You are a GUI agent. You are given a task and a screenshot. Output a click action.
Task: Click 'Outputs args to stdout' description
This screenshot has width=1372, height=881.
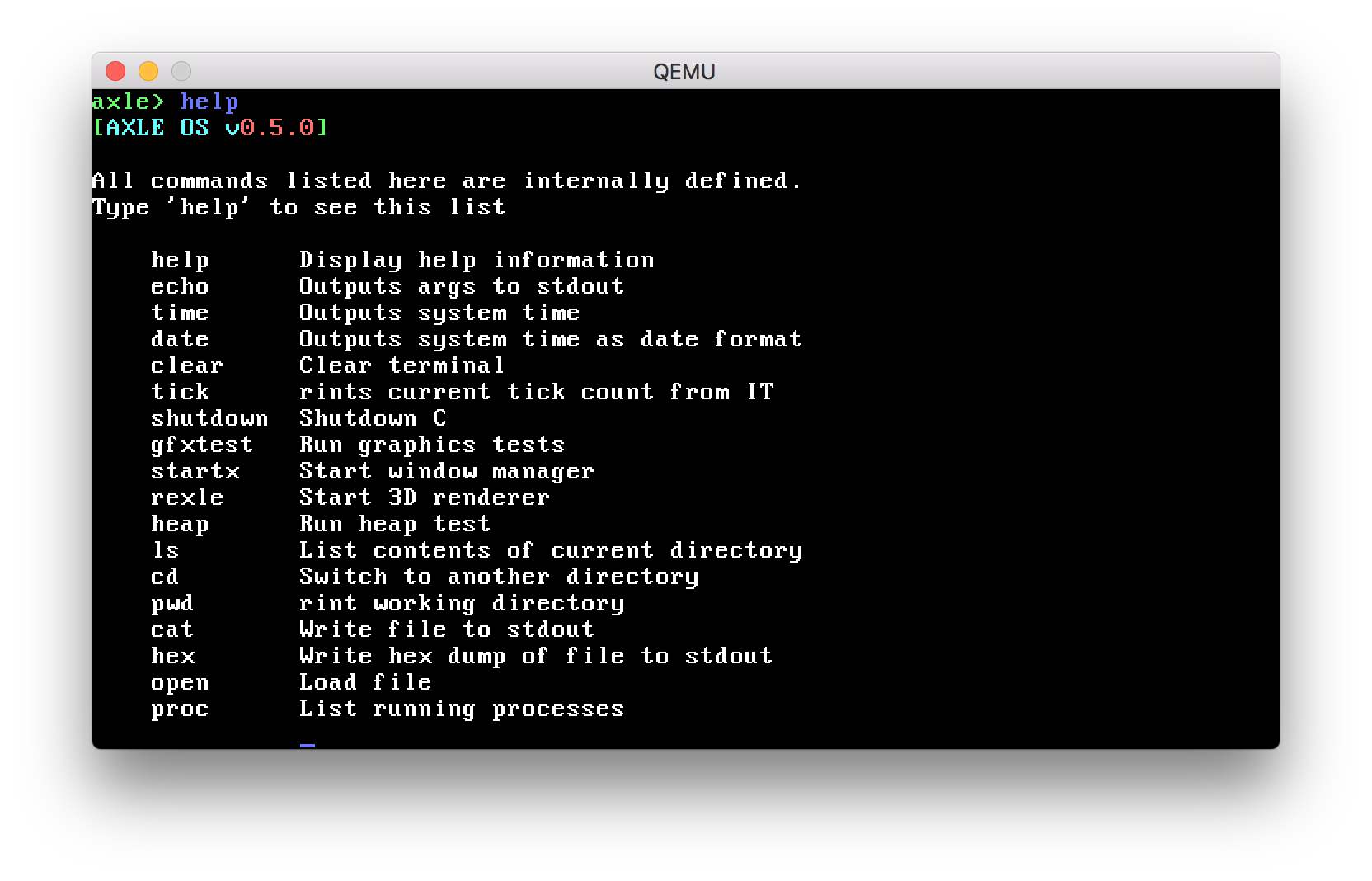(x=462, y=286)
